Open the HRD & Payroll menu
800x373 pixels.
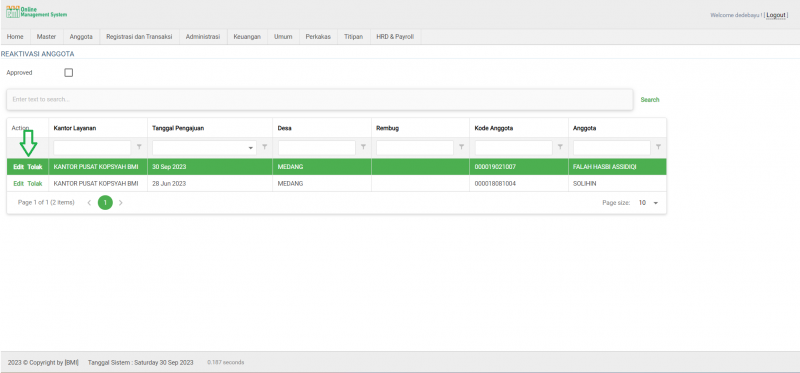point(395,37)
